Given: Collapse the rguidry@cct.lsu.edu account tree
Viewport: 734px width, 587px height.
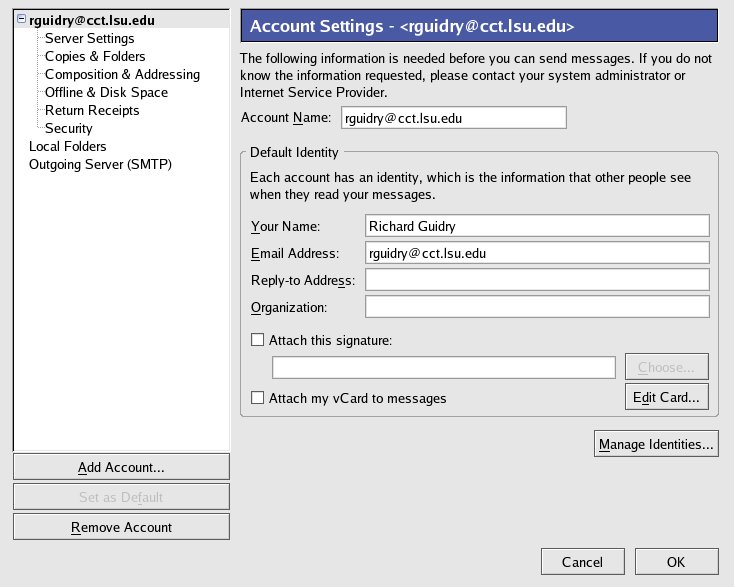Looking at the screenshot, I should (x=21, y=20).
